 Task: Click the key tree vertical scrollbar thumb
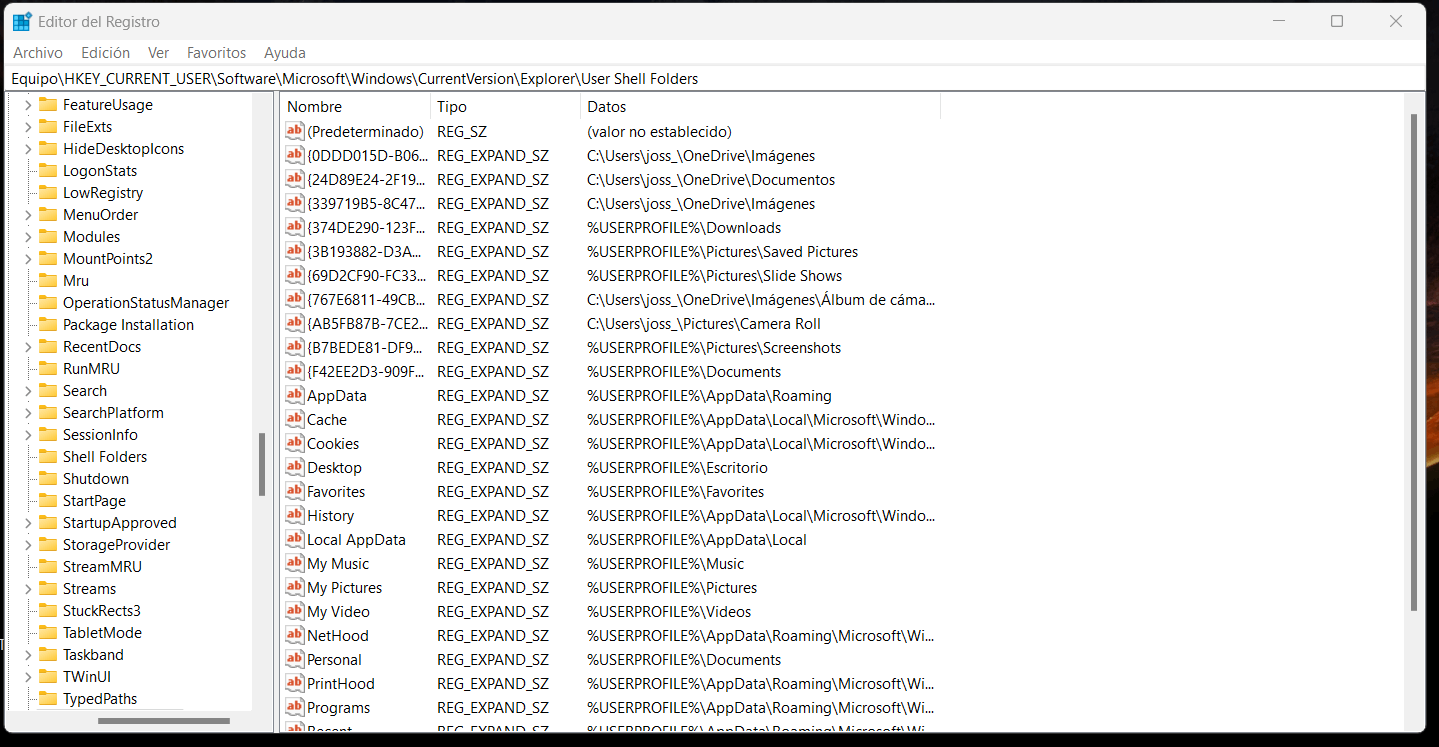(x=262, y=464)
